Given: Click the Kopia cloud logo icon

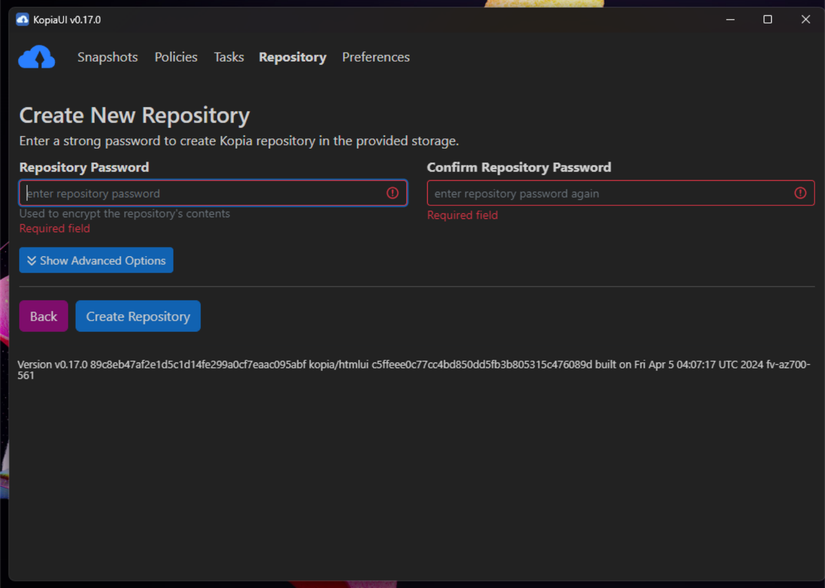Looking at the screenshot, I should 37,57.
